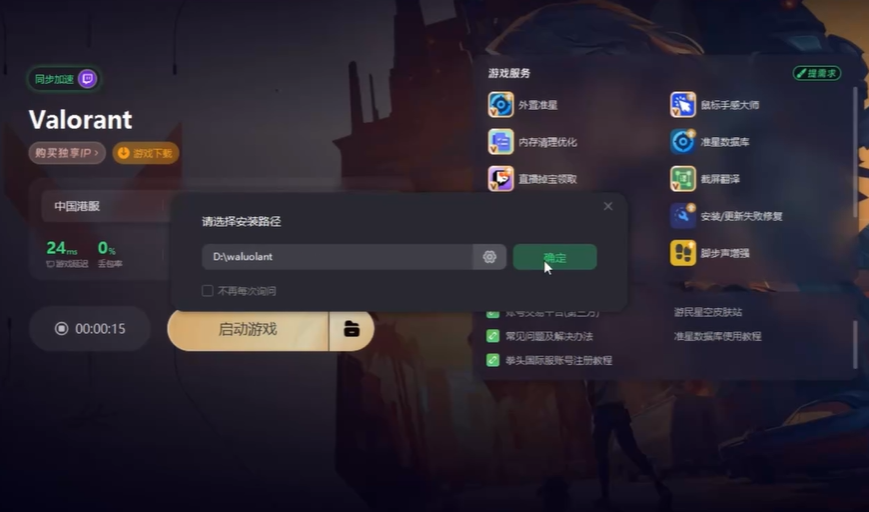Open the 脚步声增强 footstep enhancer icon
The height and width of the screenshot is (512, 869).
(683, 253)
